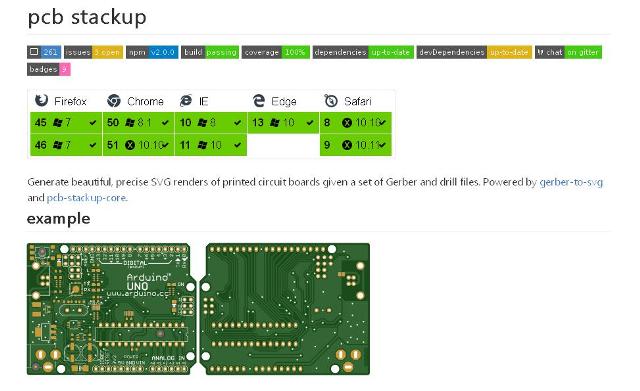Open the 261 badge with the board icon

[x=44, y=52]
